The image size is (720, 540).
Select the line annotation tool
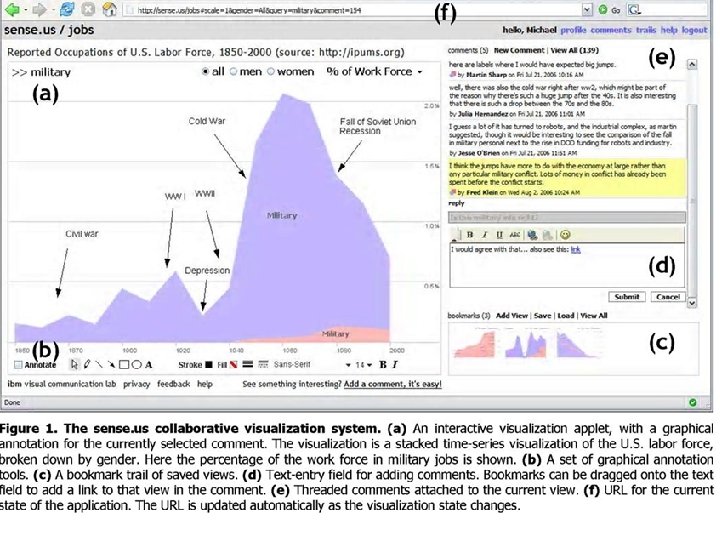(x=99, y=365)
